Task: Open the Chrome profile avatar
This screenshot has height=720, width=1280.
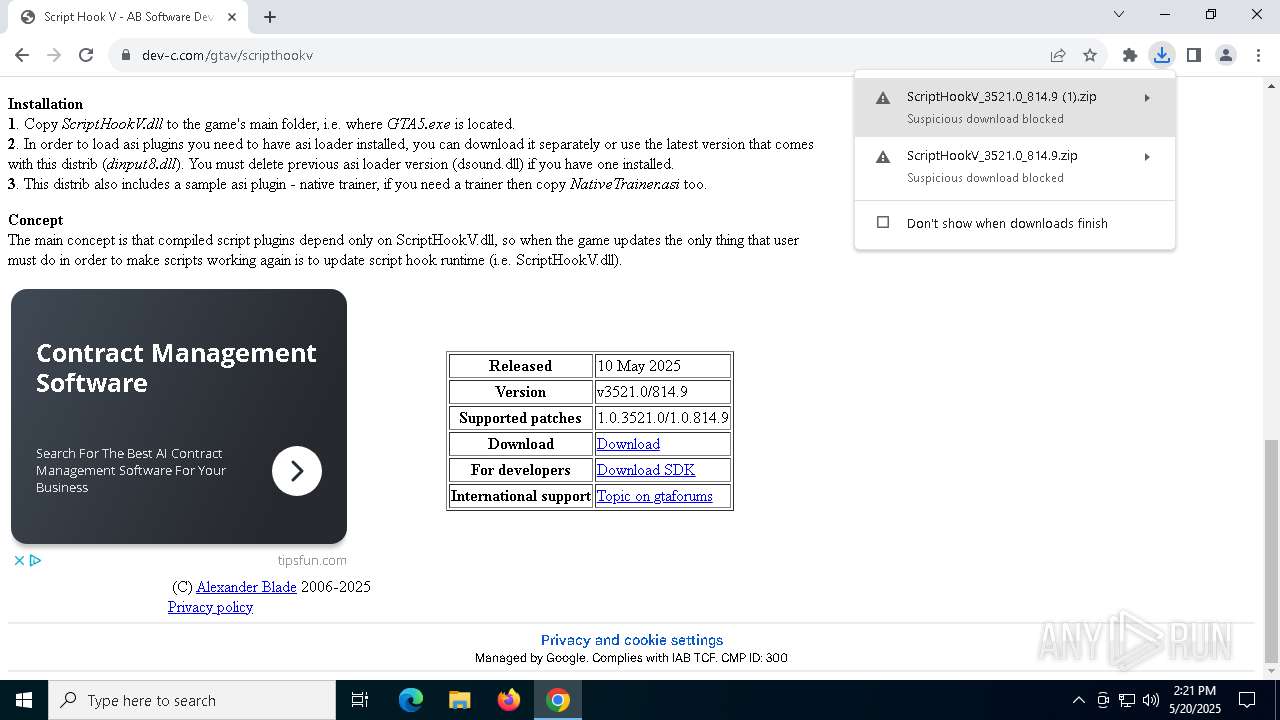Action: 1226,55
